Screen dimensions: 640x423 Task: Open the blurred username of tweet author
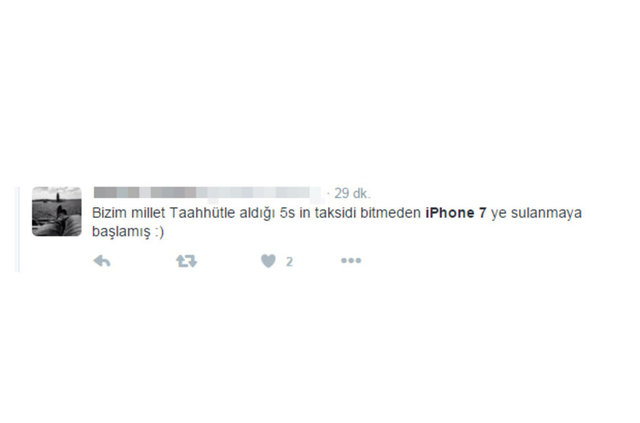pyautogui.click(x=207, y=192)
